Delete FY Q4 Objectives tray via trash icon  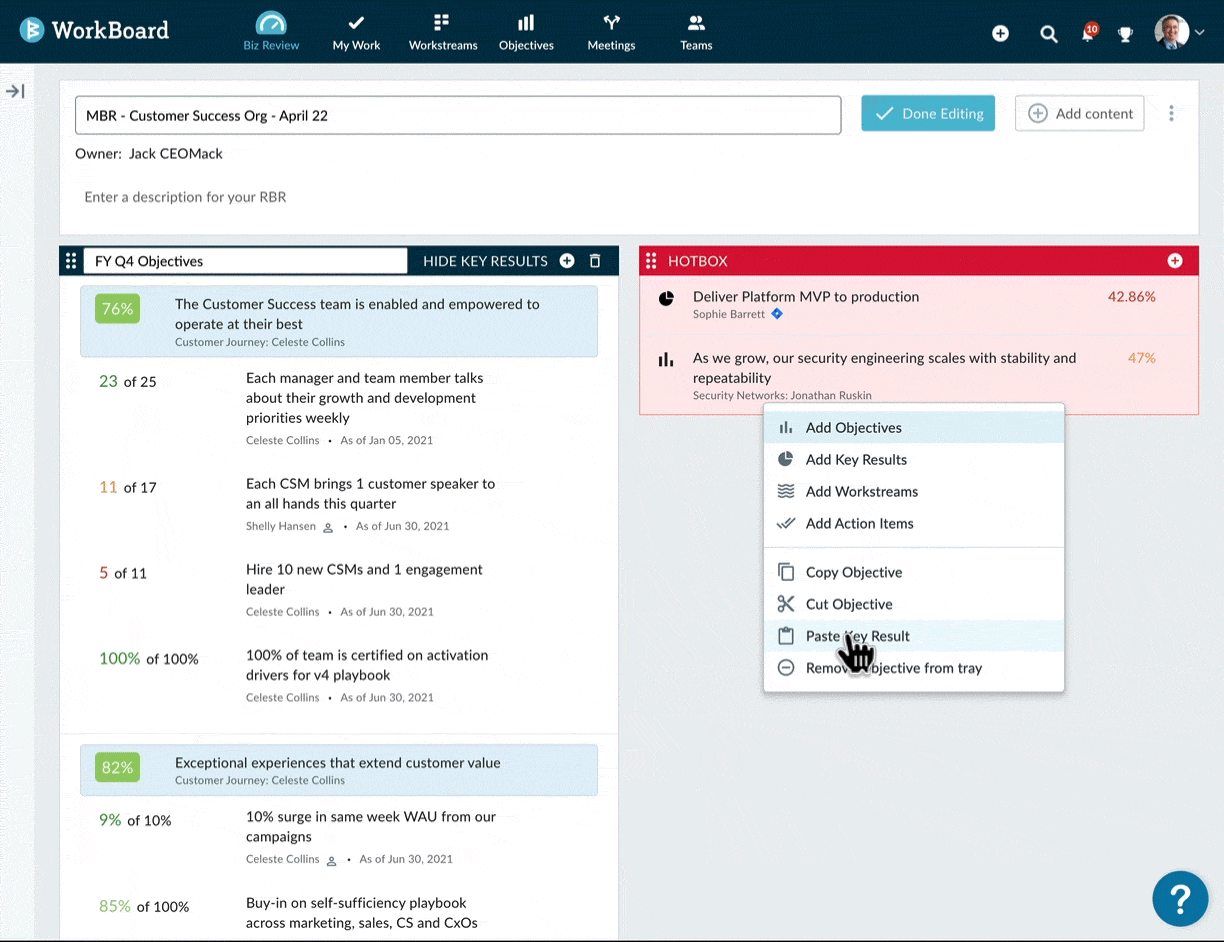tap(595, 261)
